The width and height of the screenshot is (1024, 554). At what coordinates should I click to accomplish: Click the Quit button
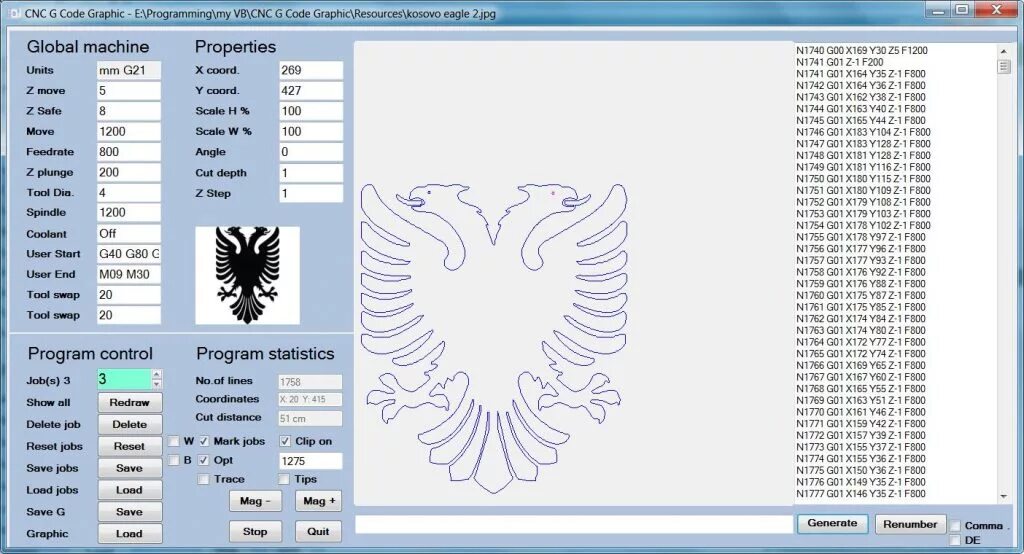point(319,532)
